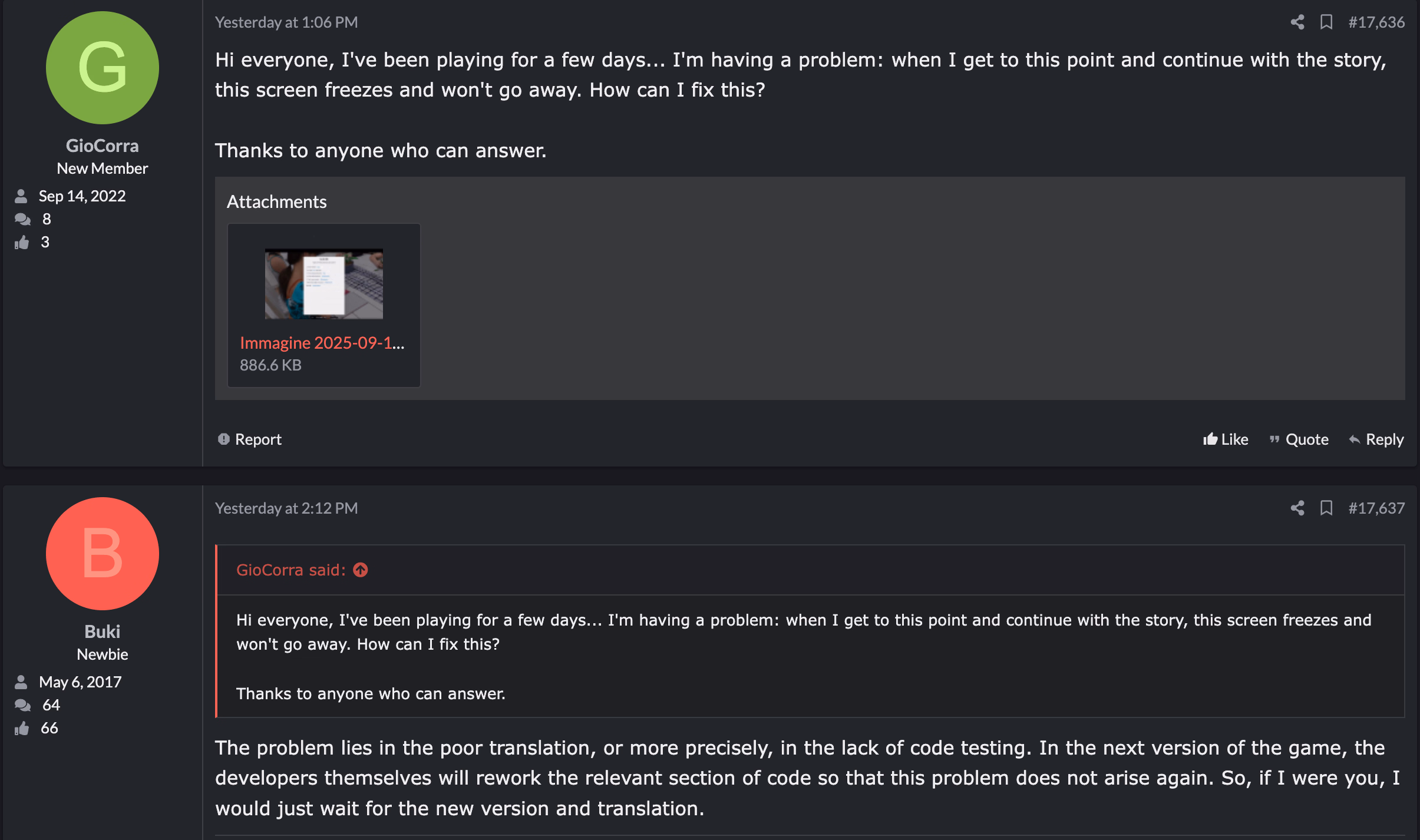Like GioCorra's post
This screenshot has height=840, width=1420.
pyautogui.click(x=1226, y=439)
